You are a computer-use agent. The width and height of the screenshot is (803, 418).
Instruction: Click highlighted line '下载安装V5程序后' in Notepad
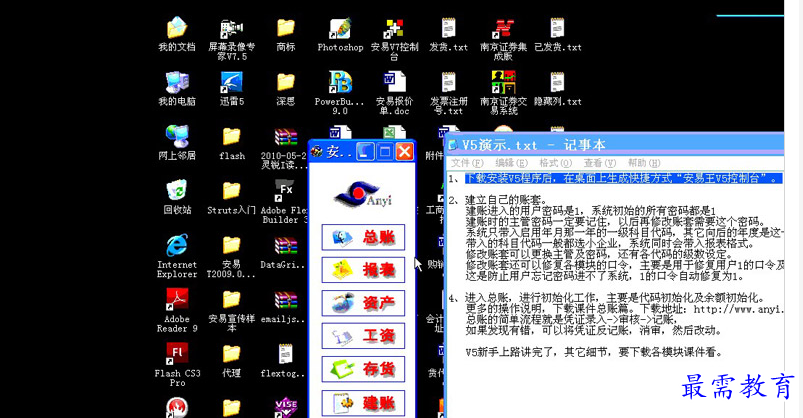pyautogui.click(x=623, y=178)
